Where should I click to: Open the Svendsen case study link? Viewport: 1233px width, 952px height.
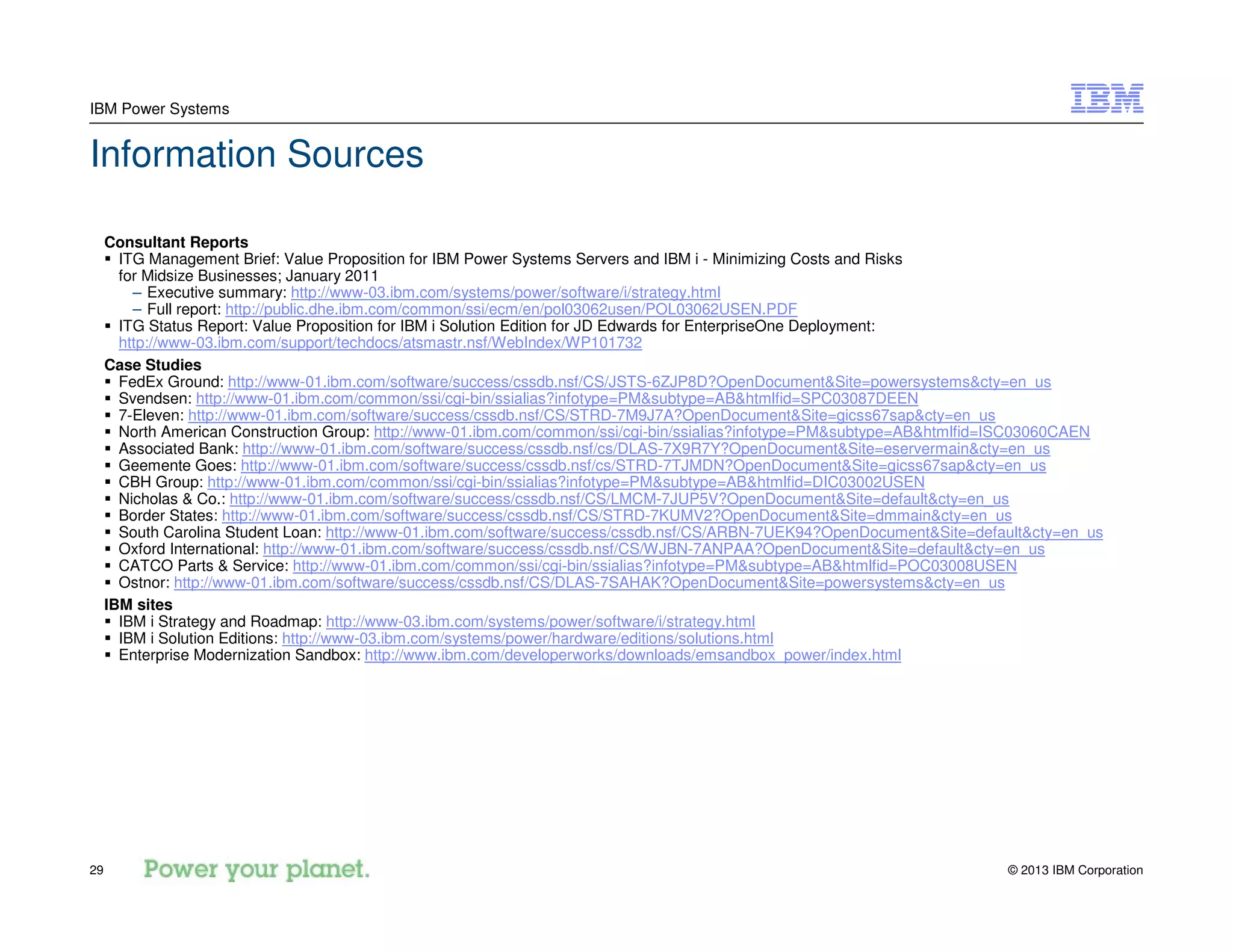(557, 399)
